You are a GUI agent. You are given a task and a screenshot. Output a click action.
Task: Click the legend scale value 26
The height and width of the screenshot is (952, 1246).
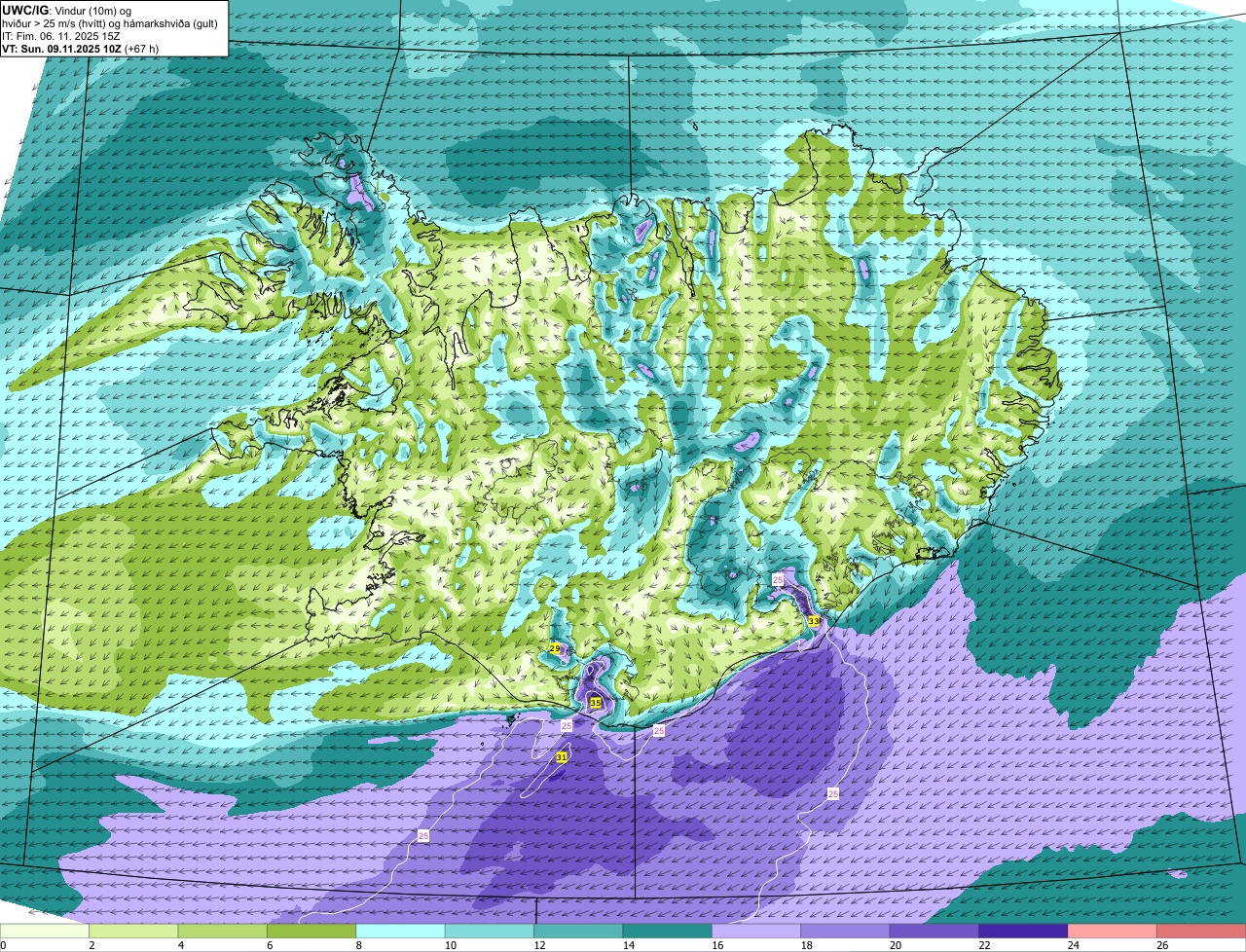(x=1162, y=945)
